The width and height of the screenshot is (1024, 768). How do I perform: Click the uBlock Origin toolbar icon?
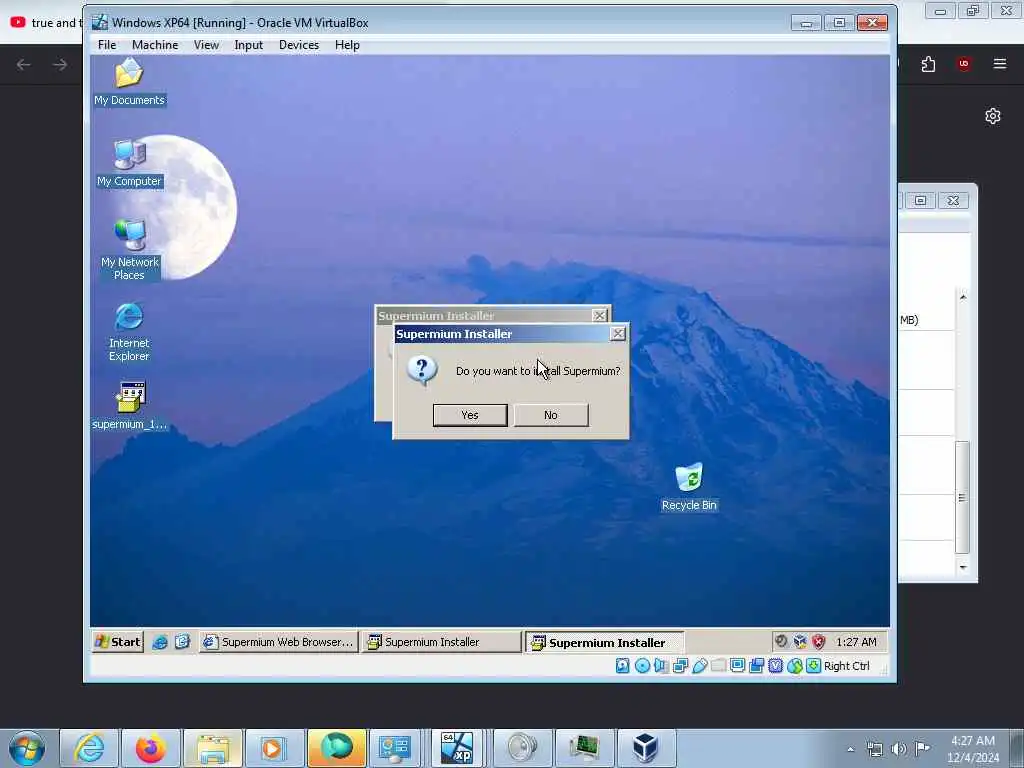(x=964, y=63)
